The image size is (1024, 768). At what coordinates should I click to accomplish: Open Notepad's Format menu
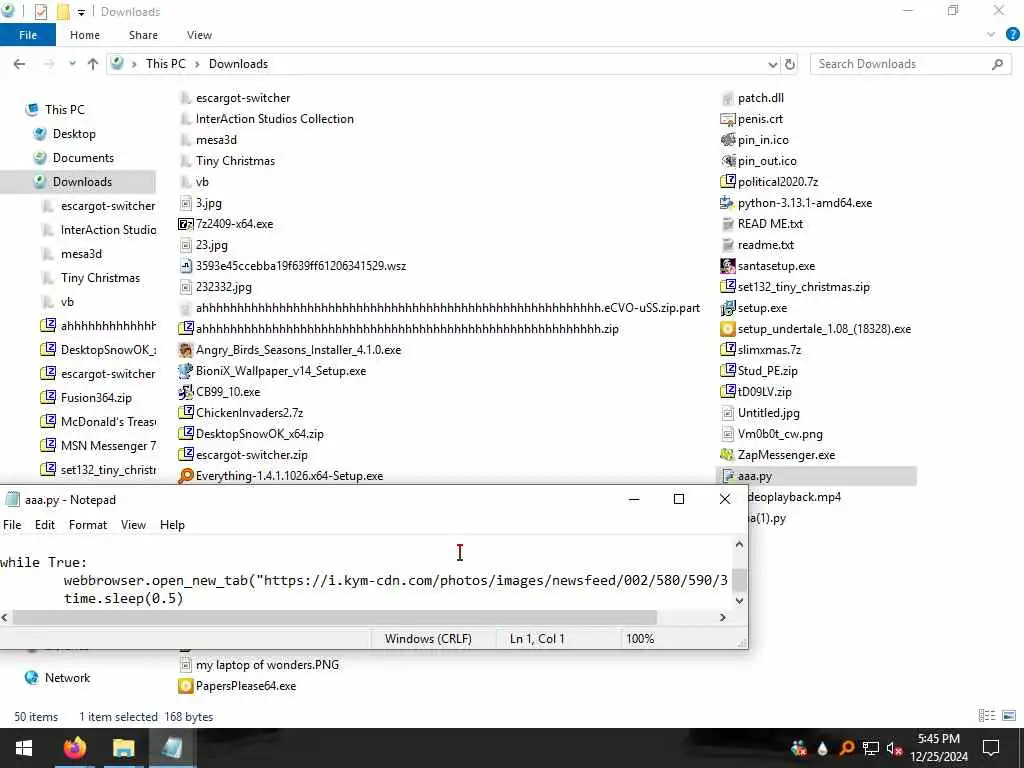pos(88,524)
